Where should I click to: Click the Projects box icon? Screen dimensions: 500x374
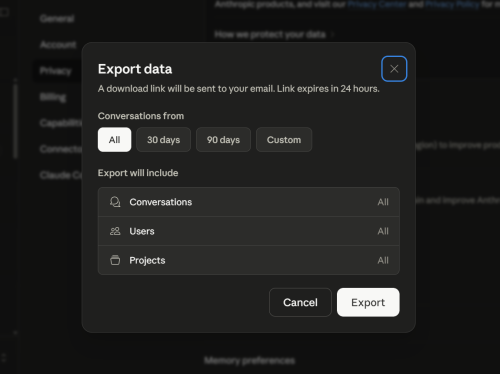[115, 260]
